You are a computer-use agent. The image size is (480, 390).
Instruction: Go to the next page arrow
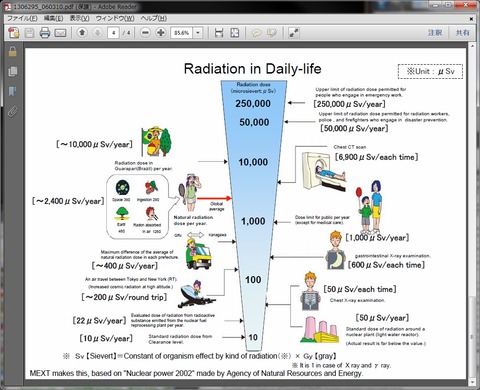97,32
